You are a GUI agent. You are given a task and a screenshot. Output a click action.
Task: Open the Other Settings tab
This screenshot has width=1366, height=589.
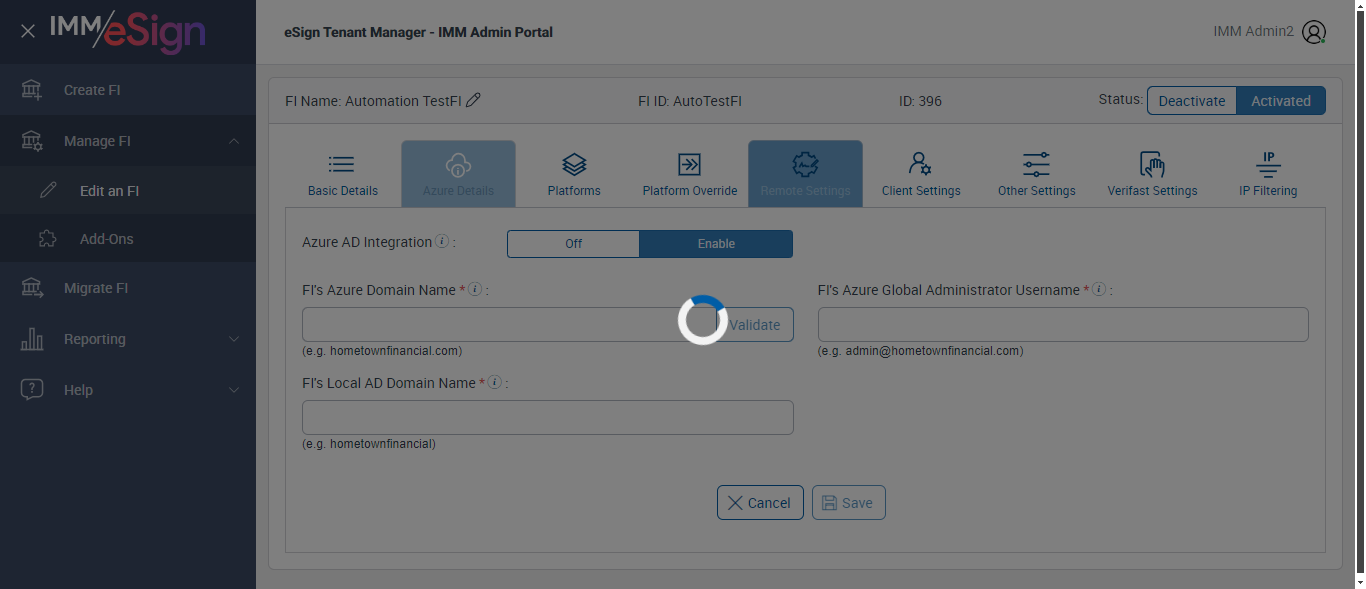1037,174
